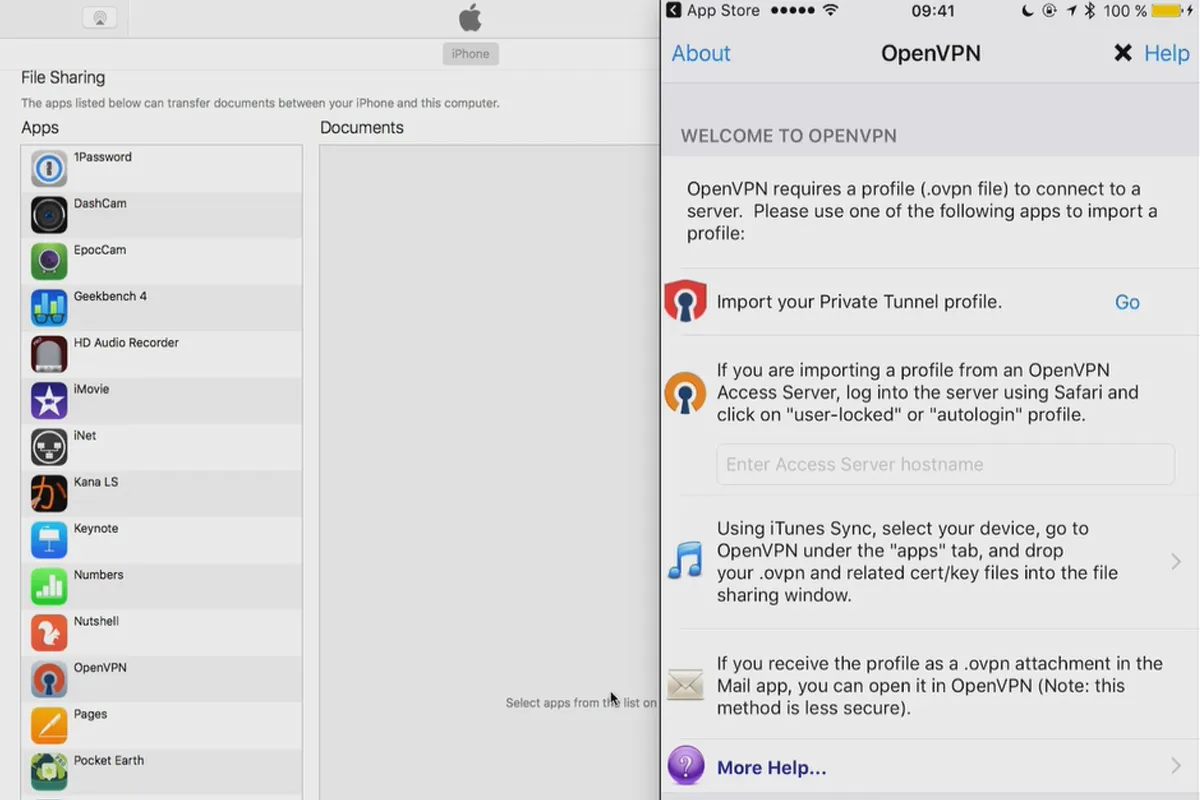Select OpenVPN text in Apps list
The height and width of the screenshot is (800, 1200).
pyautogui.click(x=100, y=667)
